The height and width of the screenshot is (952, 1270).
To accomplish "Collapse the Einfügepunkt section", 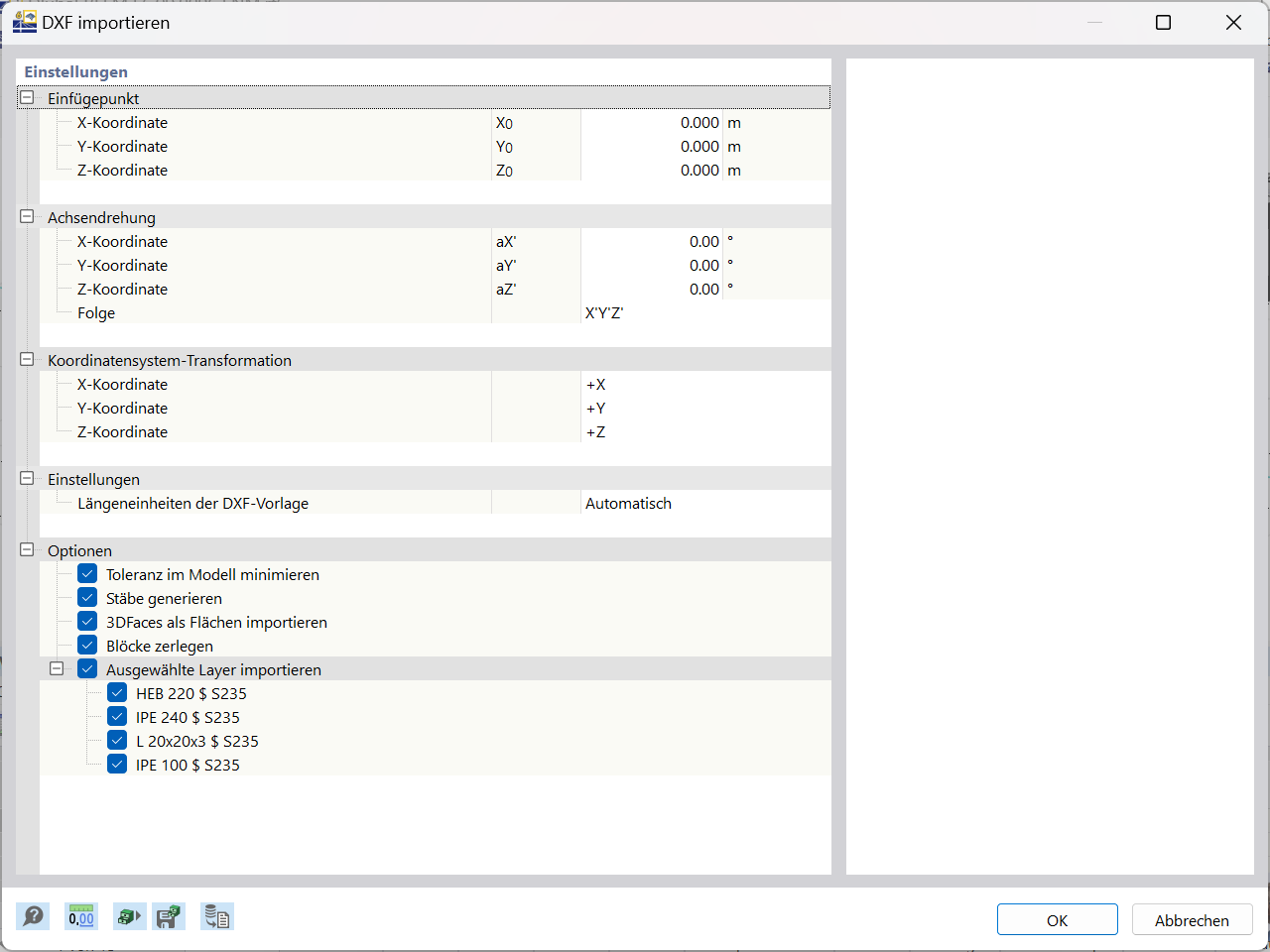I will [26, 97].
